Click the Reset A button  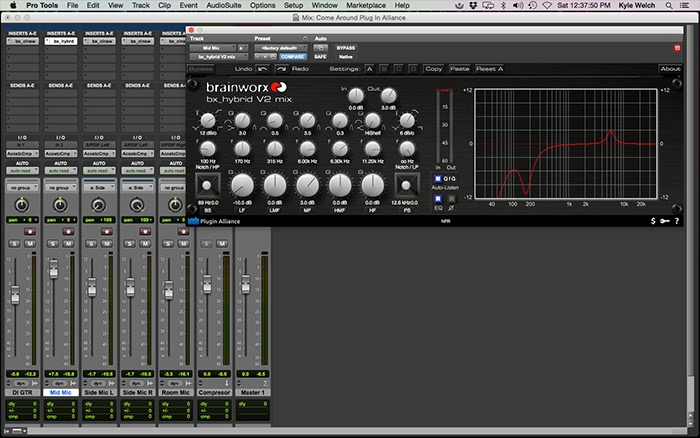point(489,69)
